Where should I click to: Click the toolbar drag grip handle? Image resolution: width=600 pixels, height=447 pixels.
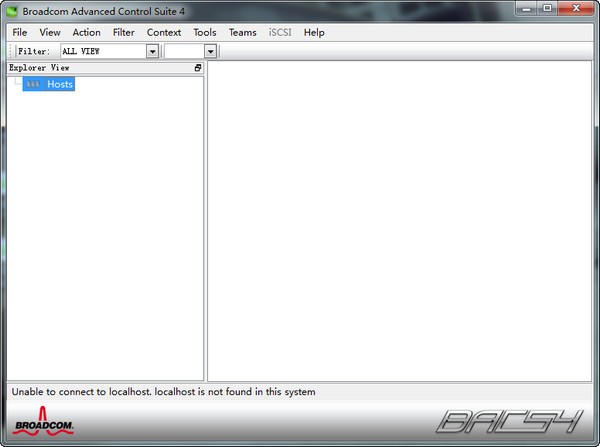[x=11, y=51]
